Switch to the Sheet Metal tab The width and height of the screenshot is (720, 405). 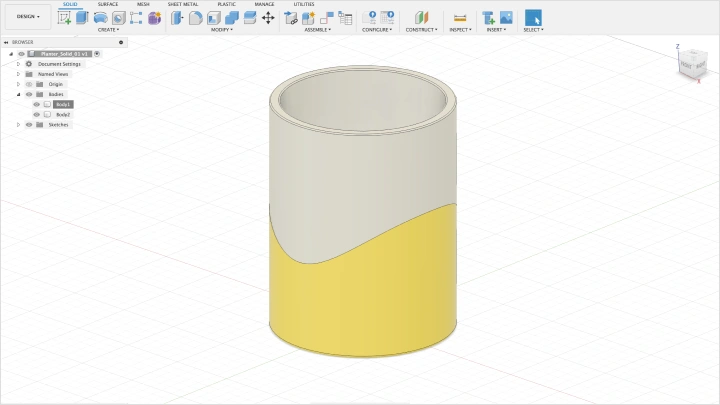[x=182, y=4]
